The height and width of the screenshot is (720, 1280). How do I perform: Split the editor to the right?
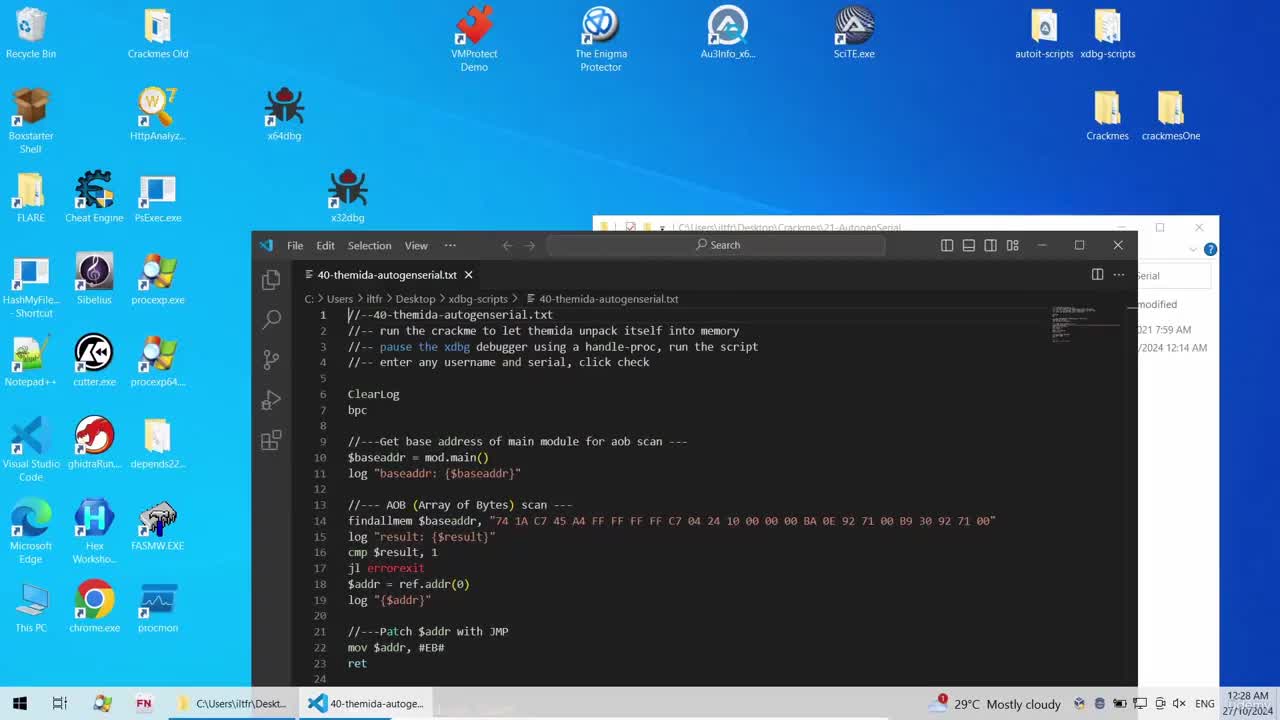point(1097,275)
